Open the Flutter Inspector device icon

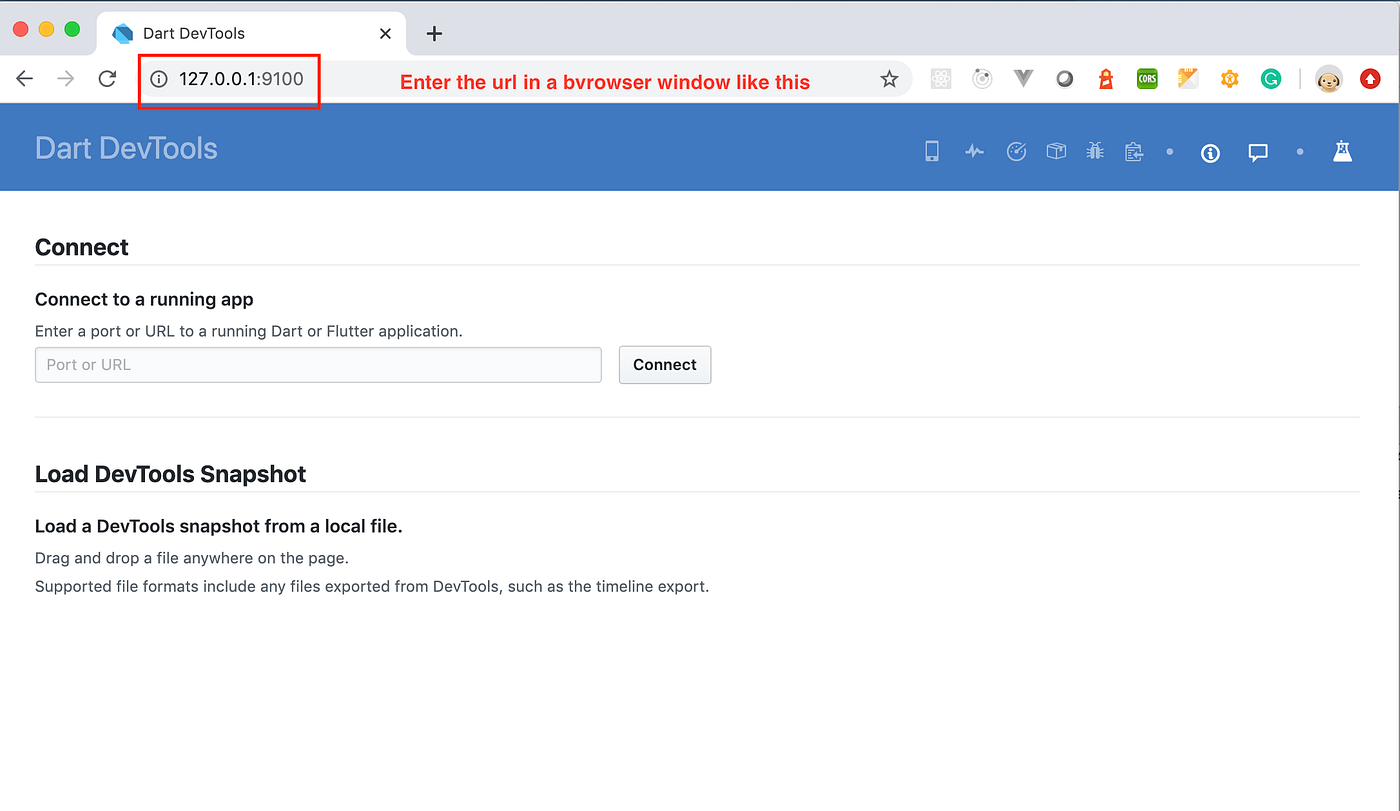pos(931,150)
